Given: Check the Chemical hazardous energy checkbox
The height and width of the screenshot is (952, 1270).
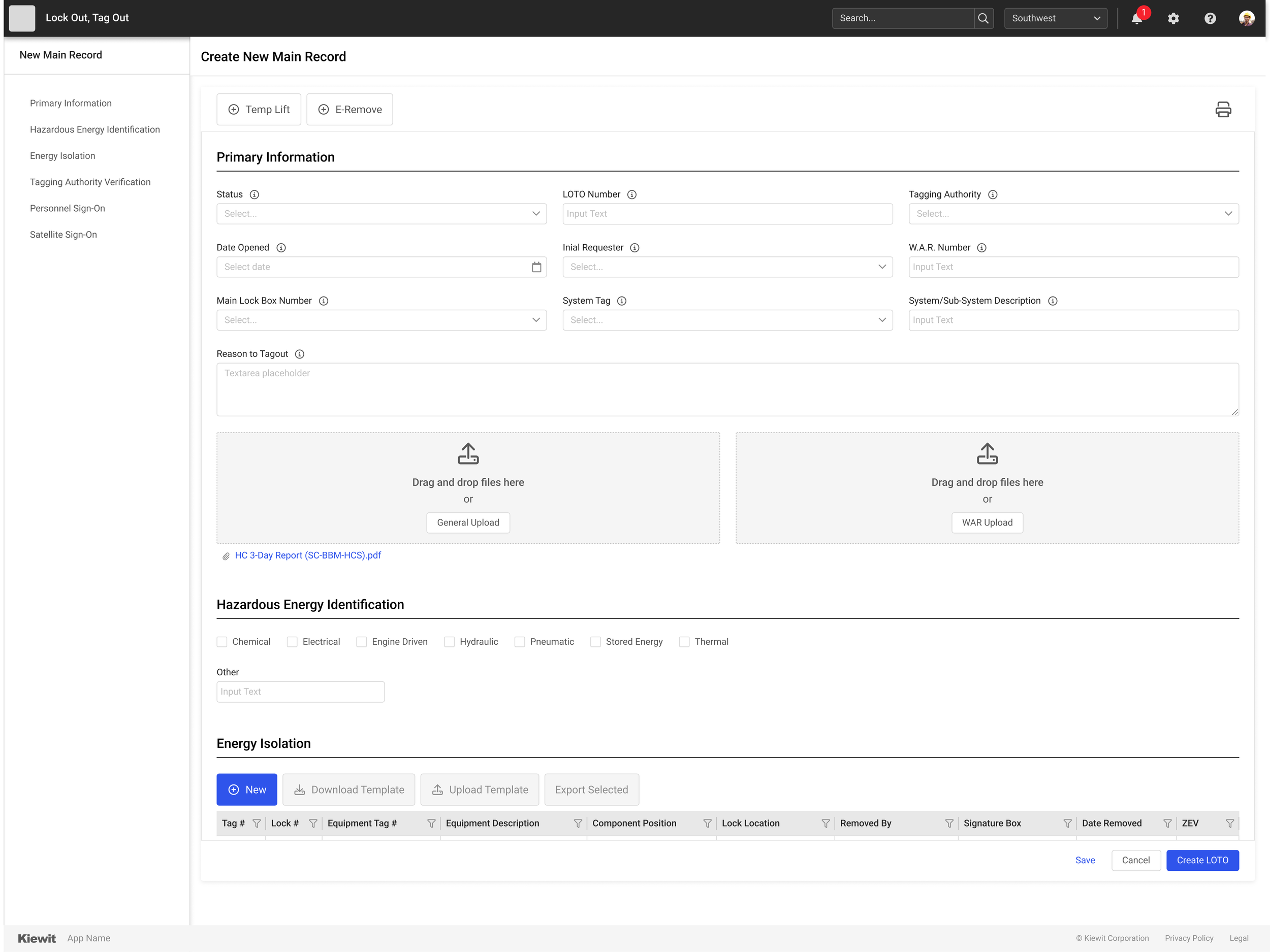Looking at the screenshot, I should click(x=222, y=642).
